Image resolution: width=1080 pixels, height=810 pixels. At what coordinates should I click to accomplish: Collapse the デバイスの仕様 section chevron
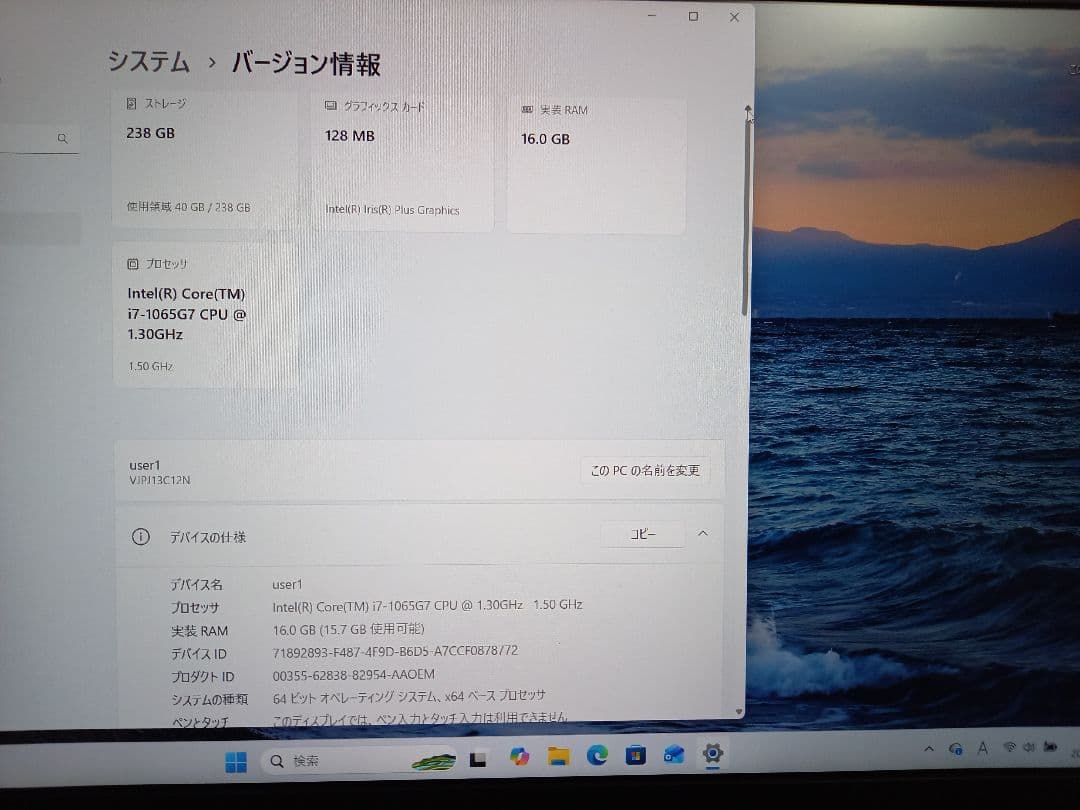(703, 534)
